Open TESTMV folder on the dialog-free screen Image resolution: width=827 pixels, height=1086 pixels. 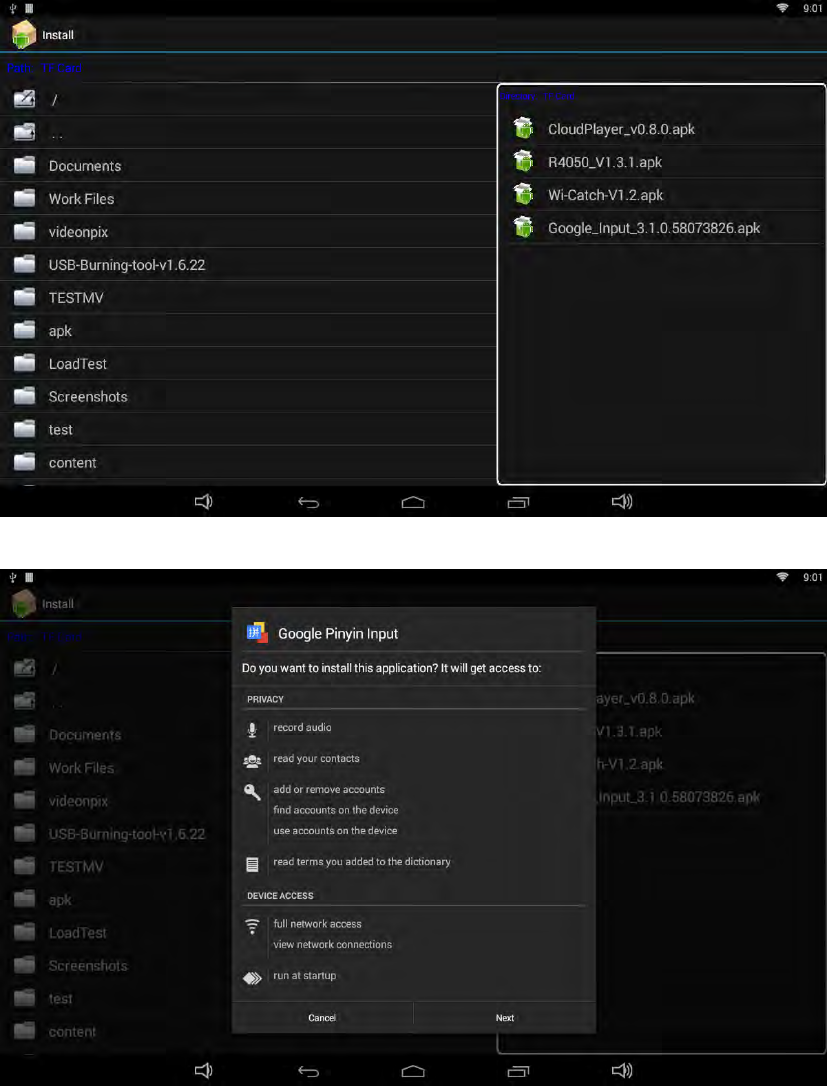click(248, 298)
